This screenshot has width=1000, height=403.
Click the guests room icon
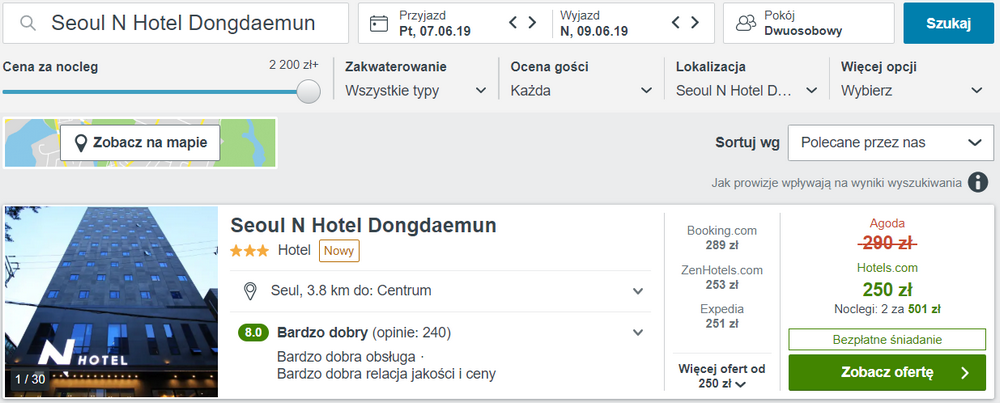746,23
